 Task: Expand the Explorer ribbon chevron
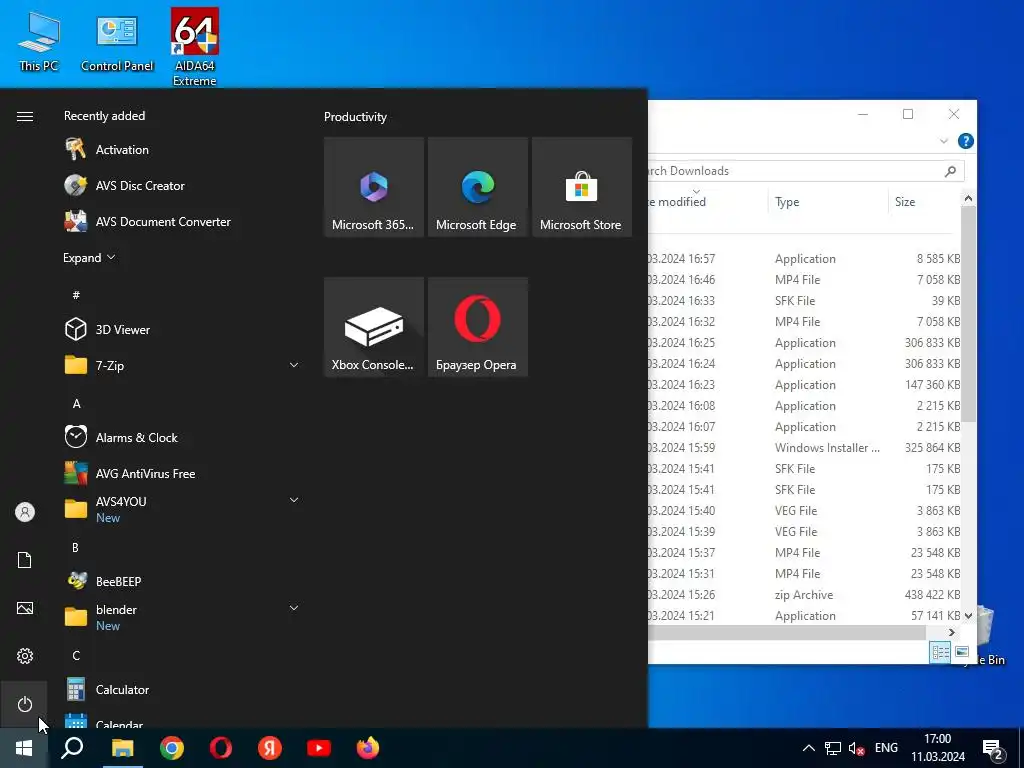point(944,141)
